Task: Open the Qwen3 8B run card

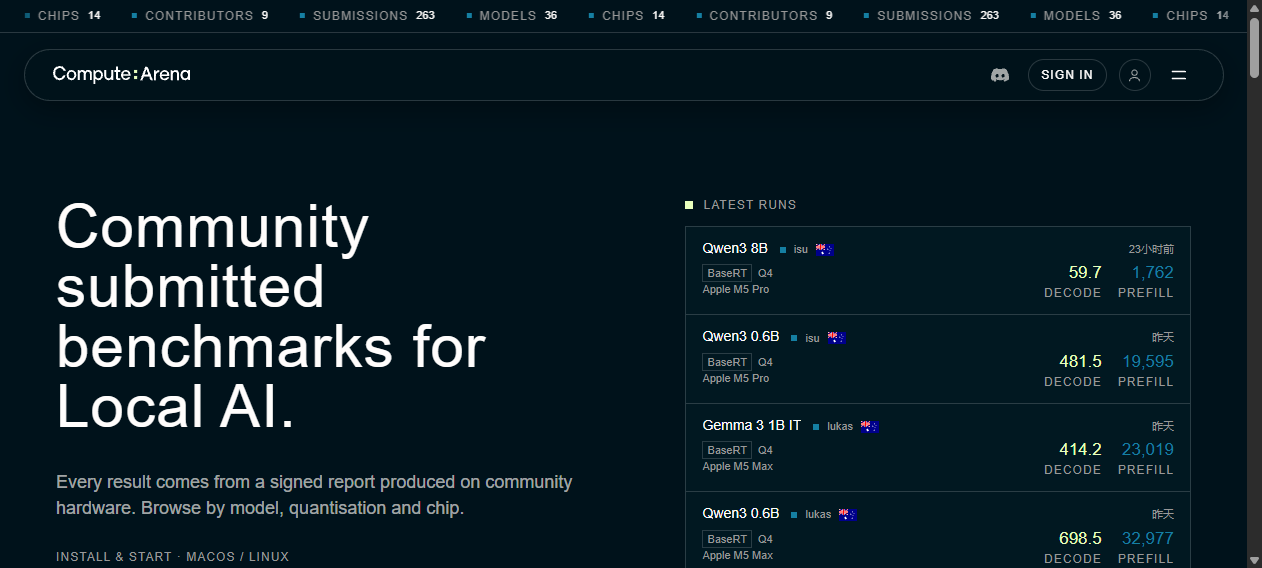Action: tap(938, 270)
